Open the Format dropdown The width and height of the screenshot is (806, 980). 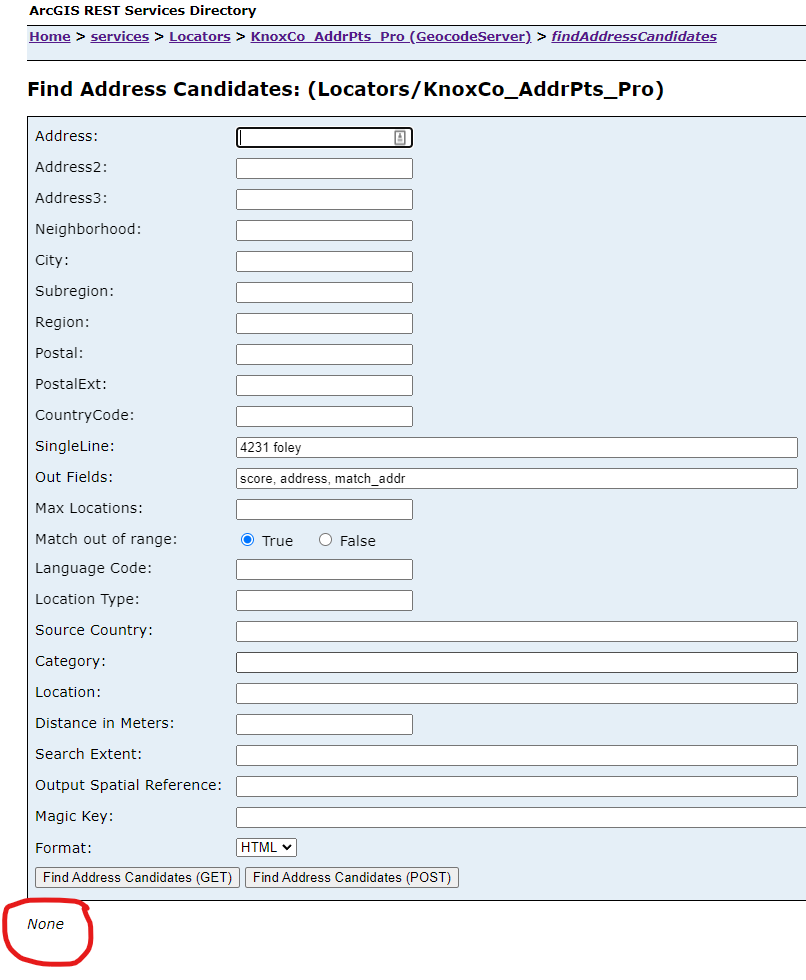click(x=266, y=847)
